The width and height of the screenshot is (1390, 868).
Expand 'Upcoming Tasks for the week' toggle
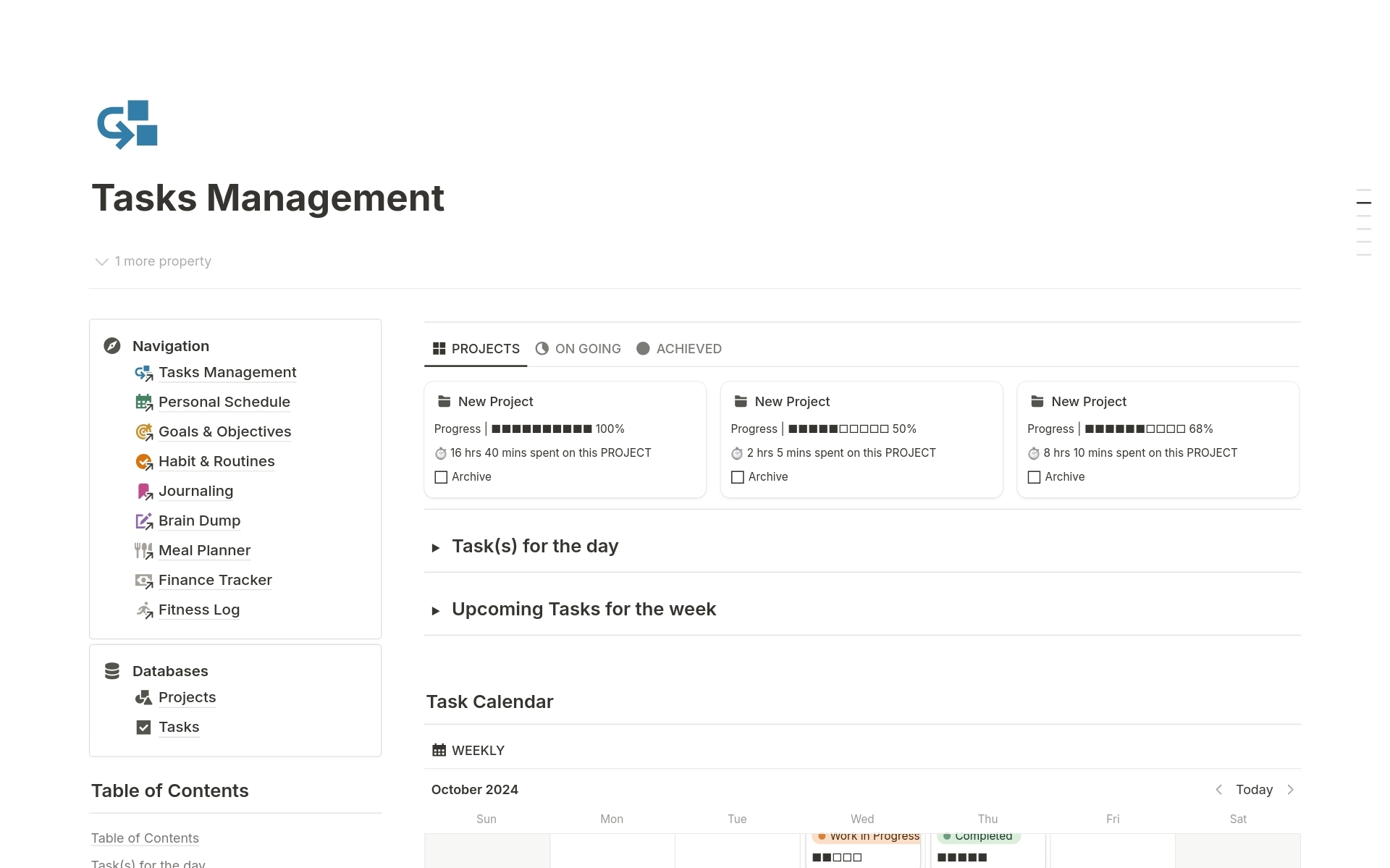point(436,611)
